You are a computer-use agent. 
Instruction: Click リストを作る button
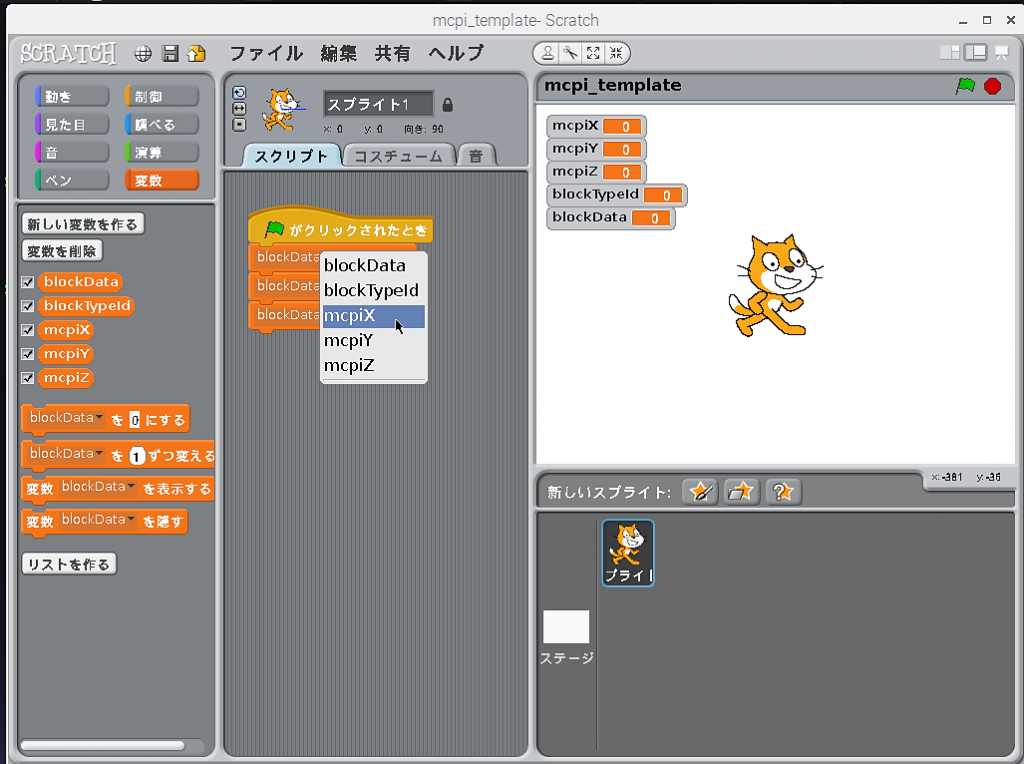[69, 564]
